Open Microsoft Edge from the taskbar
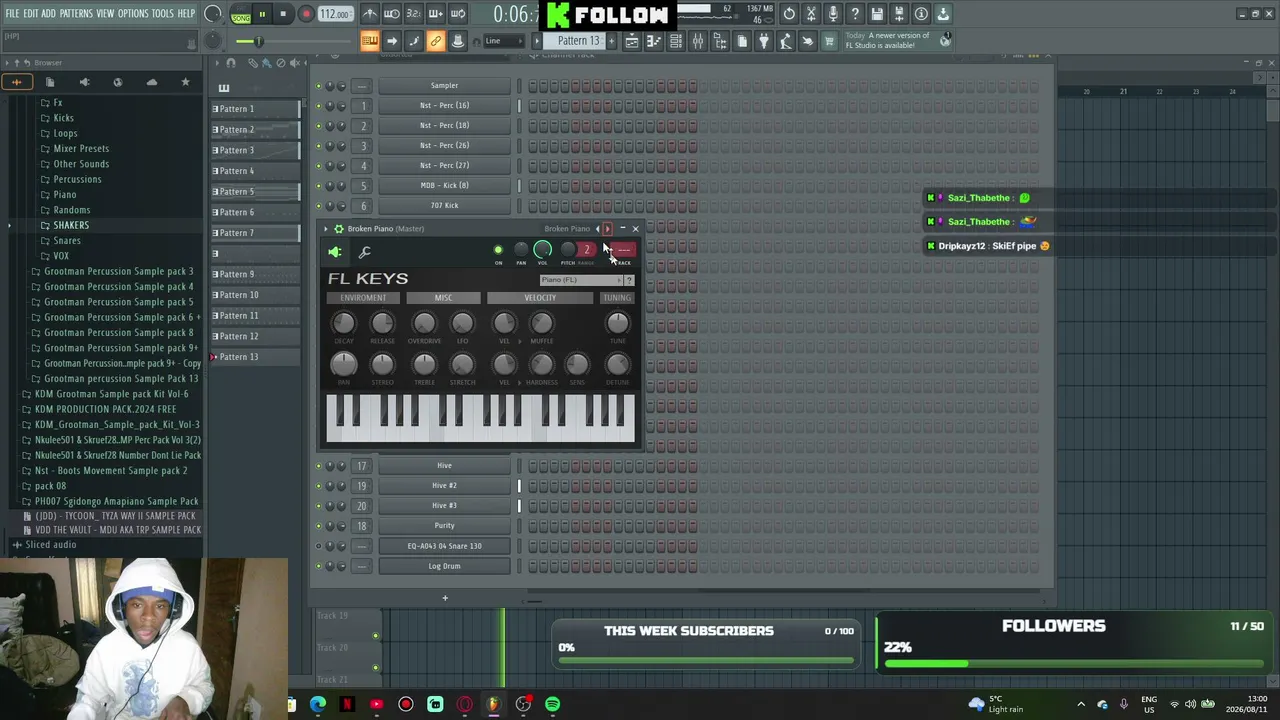This screenshot has width=1280, height=720. pyautogui.click(x=318, y=705)
